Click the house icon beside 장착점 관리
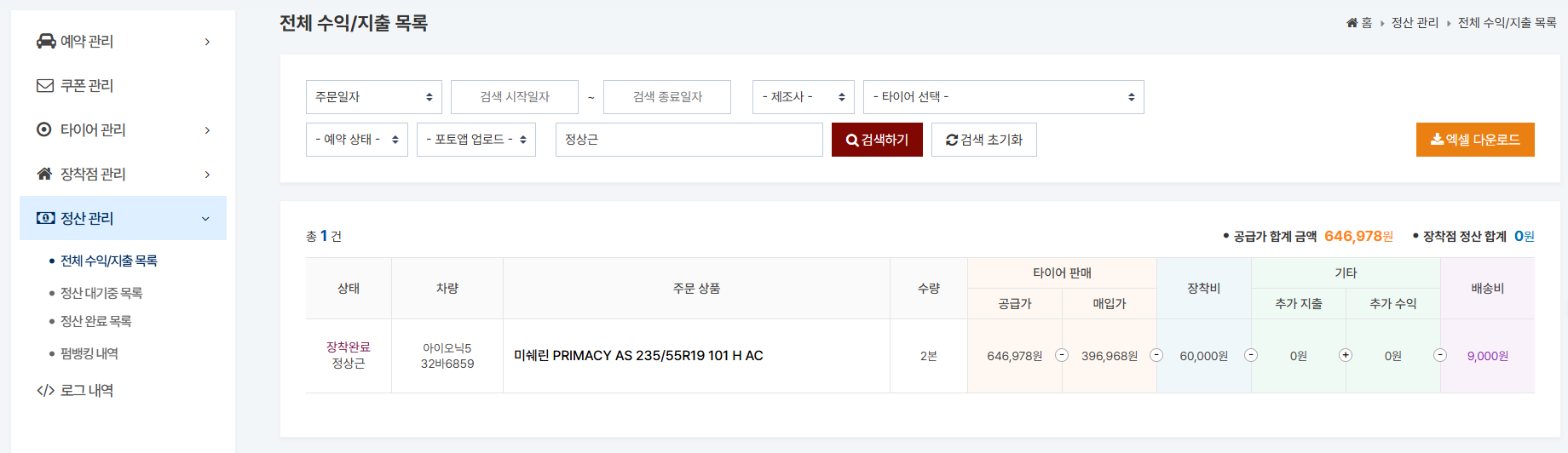Viewport: 1568px width, 453px height. click(x=44, y=174)
